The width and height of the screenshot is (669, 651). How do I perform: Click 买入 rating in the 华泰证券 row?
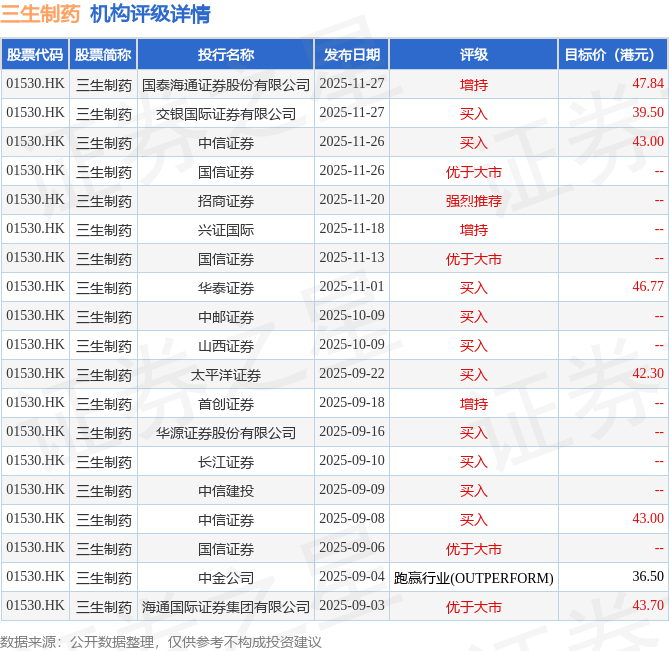[x=474, y=288]
